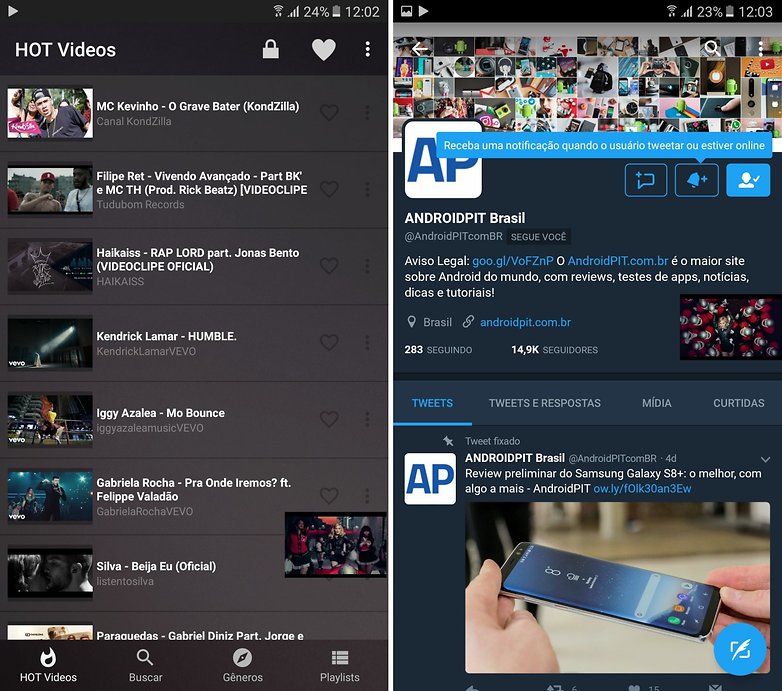This screenshot has height=691, width=782.
Task: Open ANDROIDPIT profile avatar picture
Action: pos(443,160)
